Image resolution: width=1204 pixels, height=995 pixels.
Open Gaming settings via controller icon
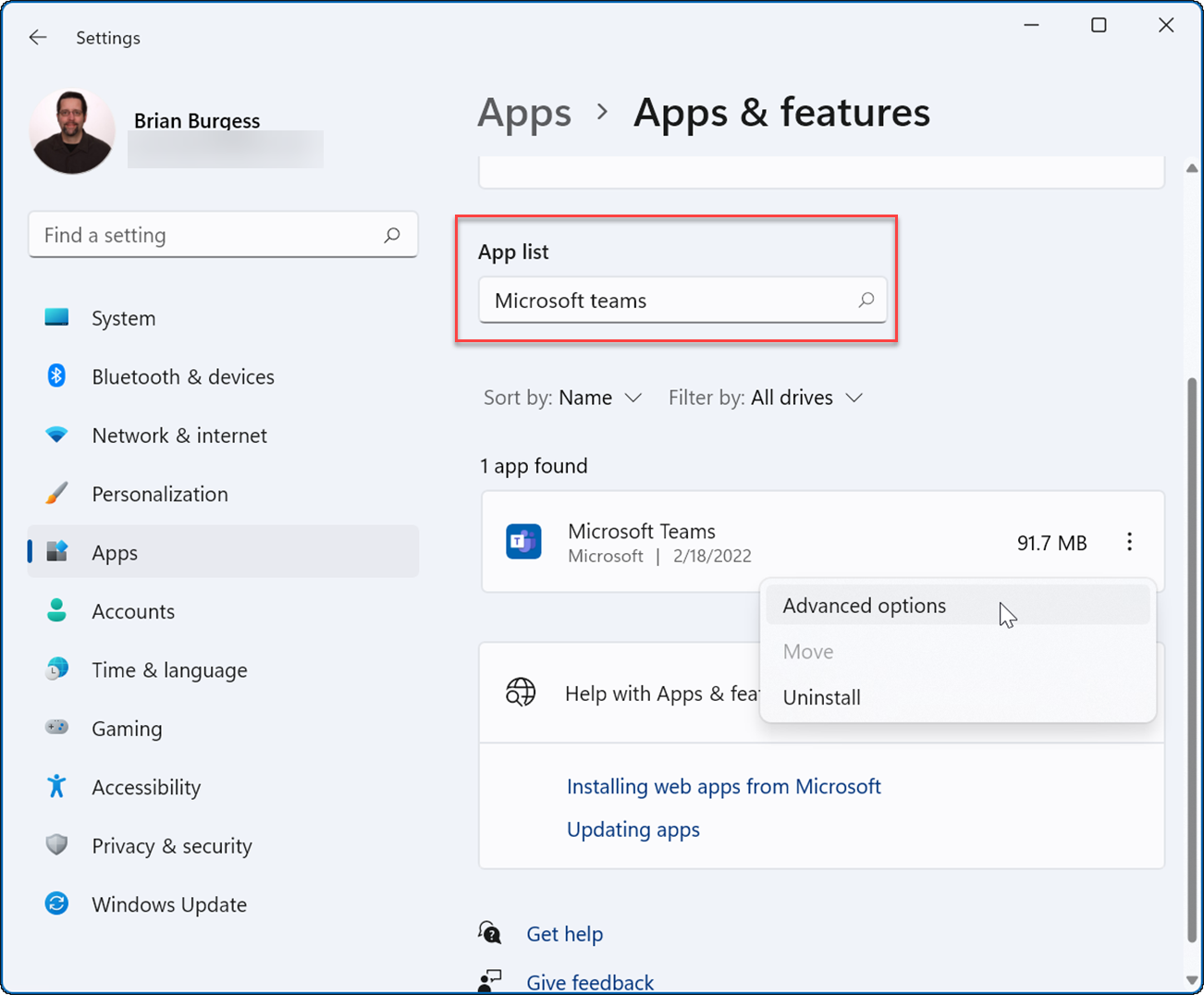click(56, 729)
